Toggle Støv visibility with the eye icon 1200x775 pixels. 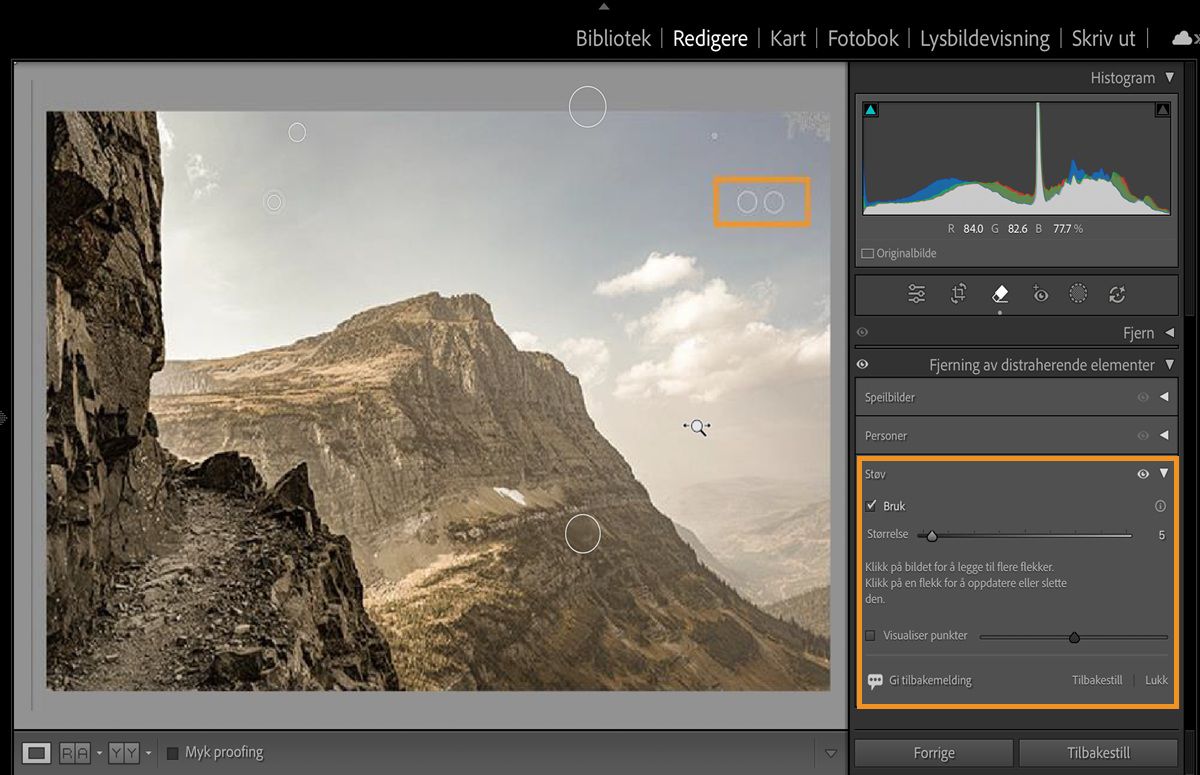click(x=1143, y=473)
